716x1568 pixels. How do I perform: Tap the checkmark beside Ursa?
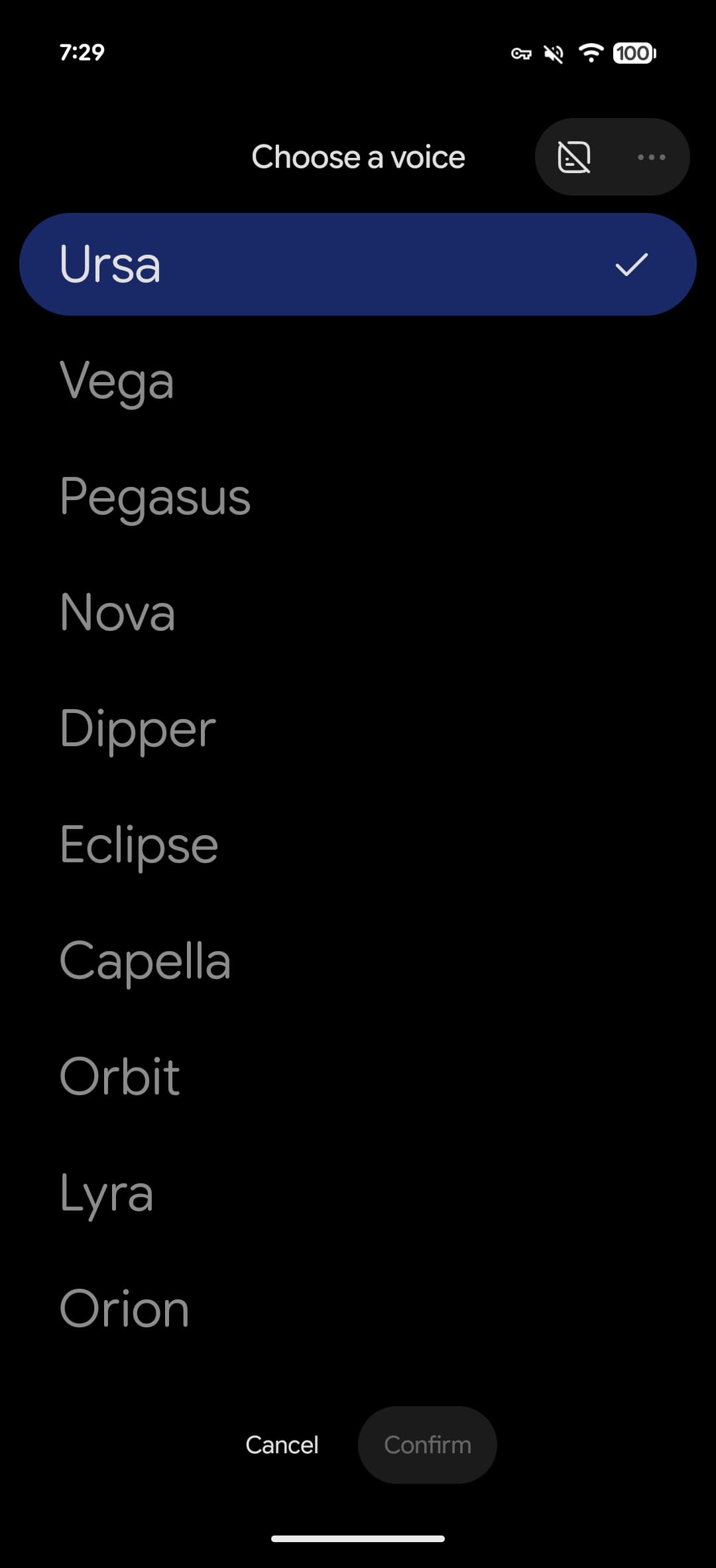(631, 264)
